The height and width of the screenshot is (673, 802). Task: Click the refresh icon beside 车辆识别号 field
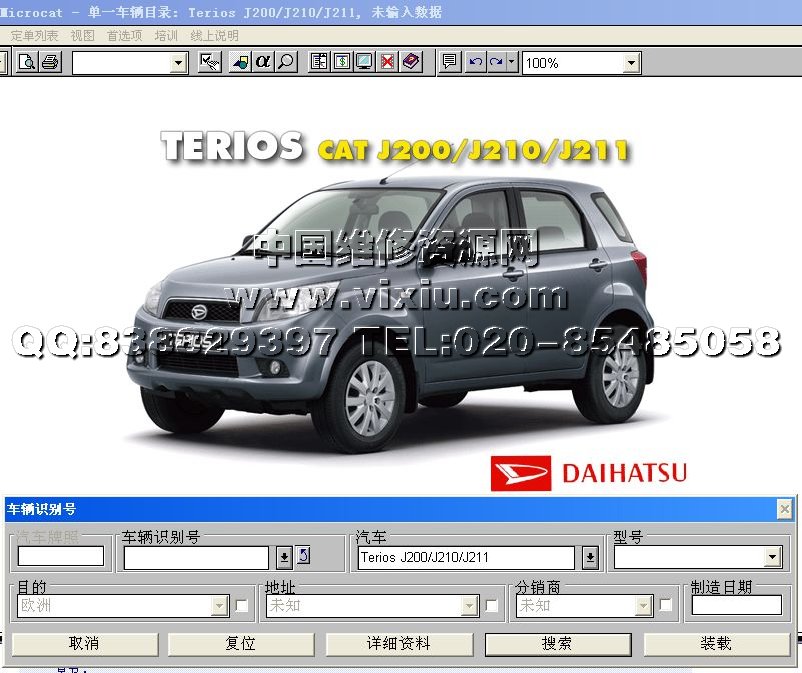tap(303, 556)
